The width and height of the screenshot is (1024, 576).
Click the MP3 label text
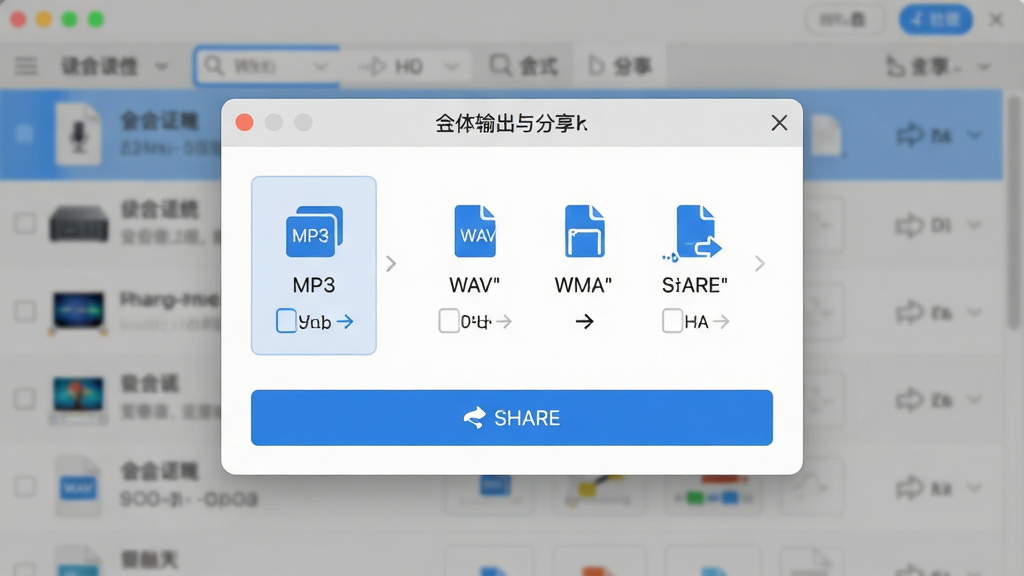[x=314, y=285]
